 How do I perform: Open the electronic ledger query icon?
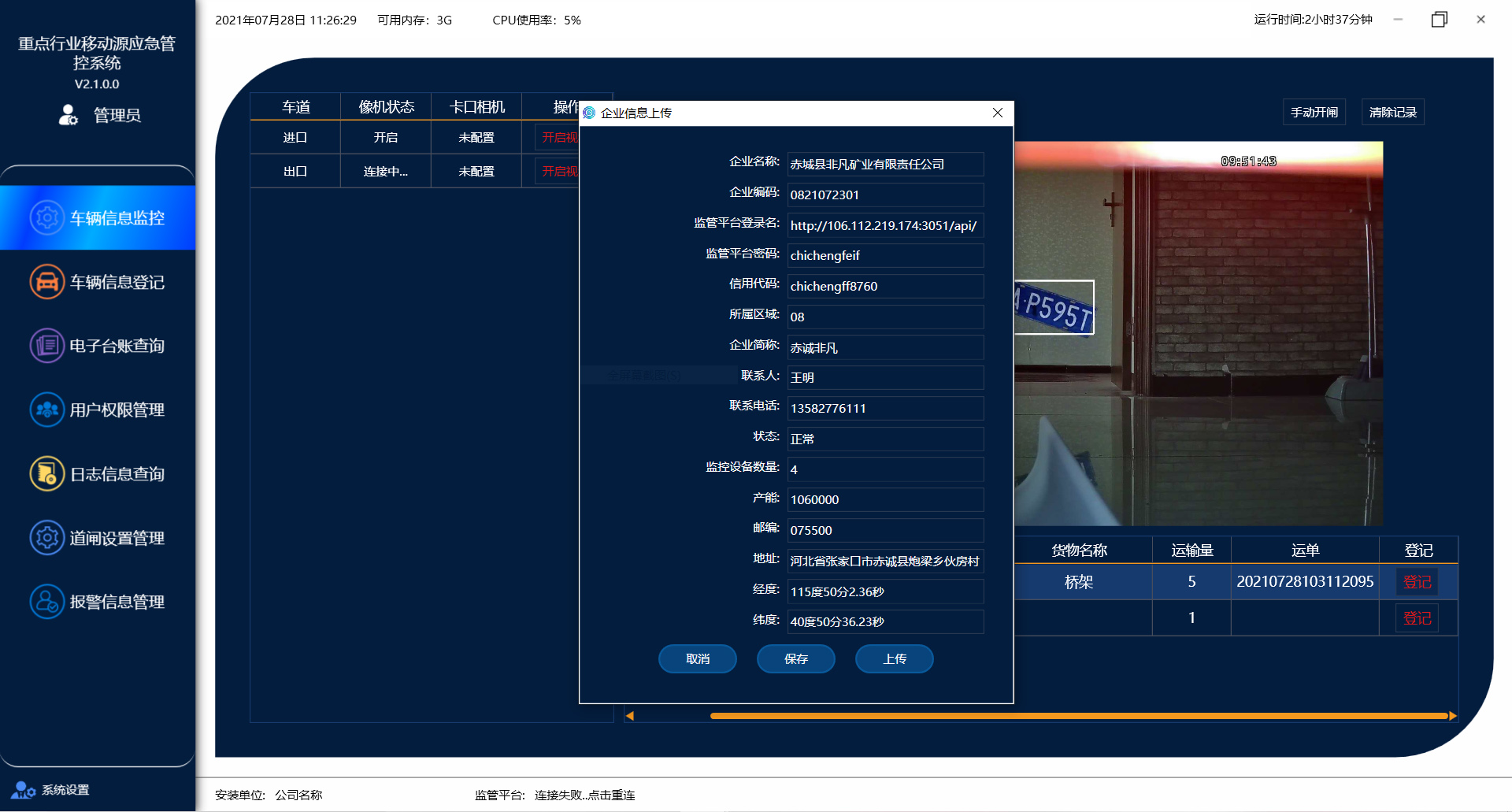coord(46,346)
